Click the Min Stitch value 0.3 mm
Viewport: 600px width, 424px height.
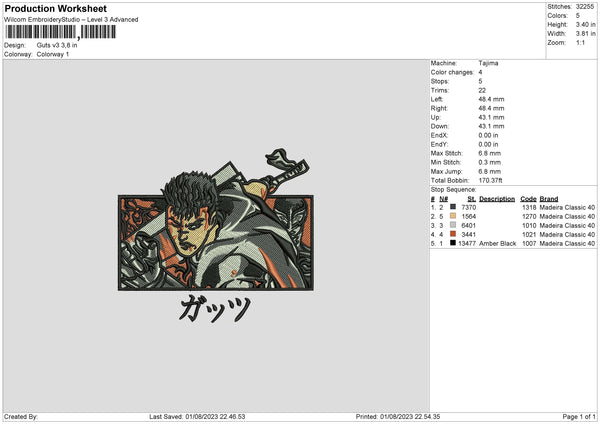point(489,162)
